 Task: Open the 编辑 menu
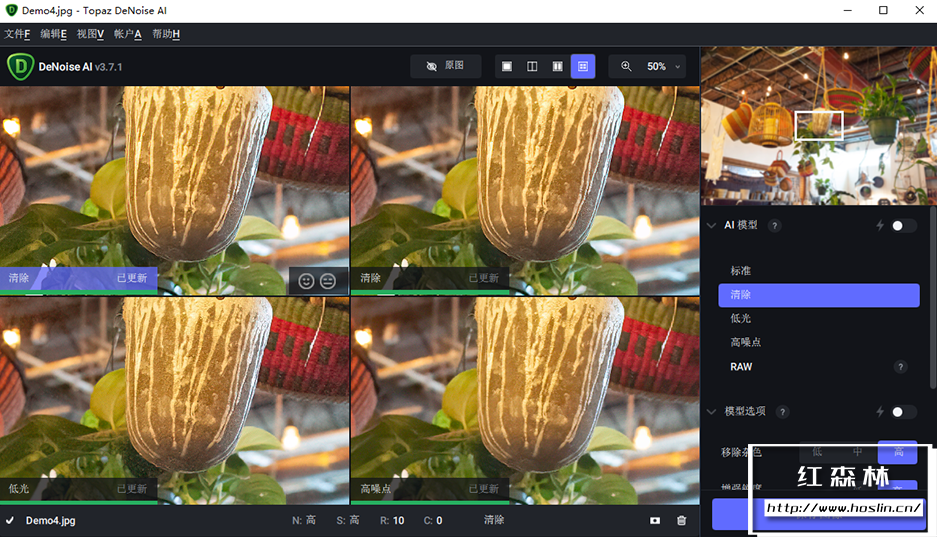coord(53,34)
